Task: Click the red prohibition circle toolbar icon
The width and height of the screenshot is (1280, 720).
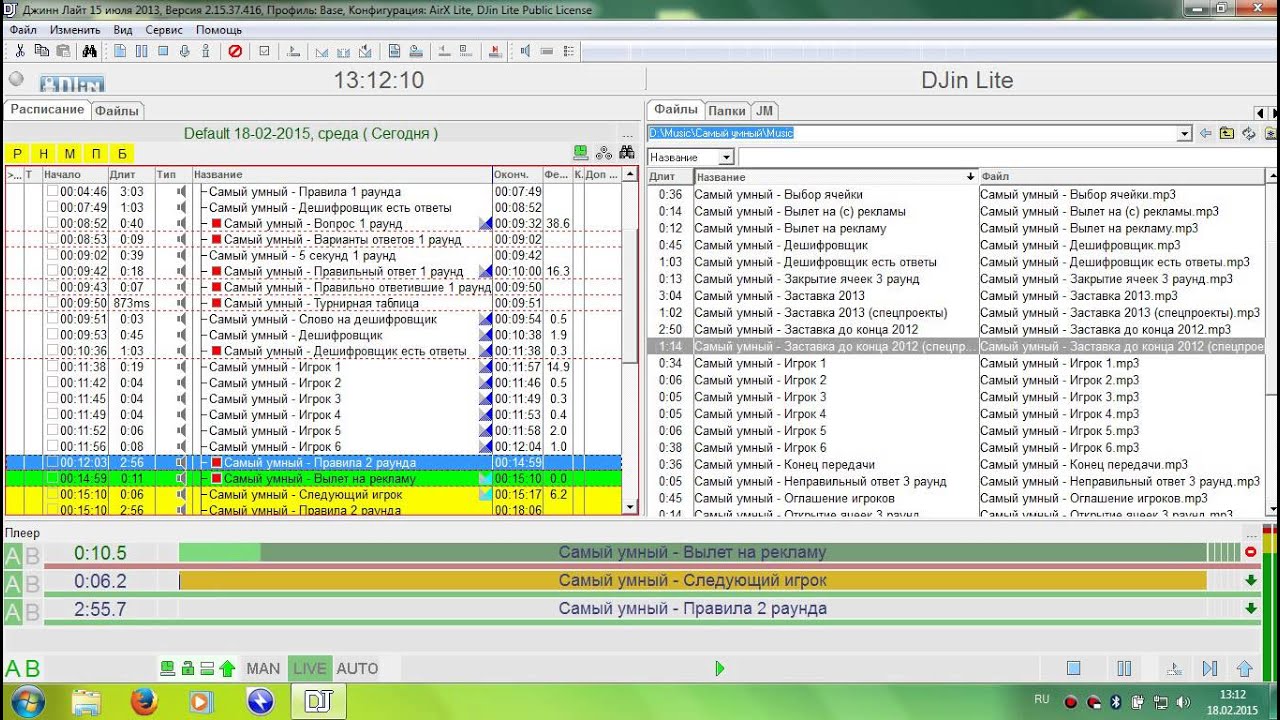Action: pyautogui.click(x=235, y=51)
